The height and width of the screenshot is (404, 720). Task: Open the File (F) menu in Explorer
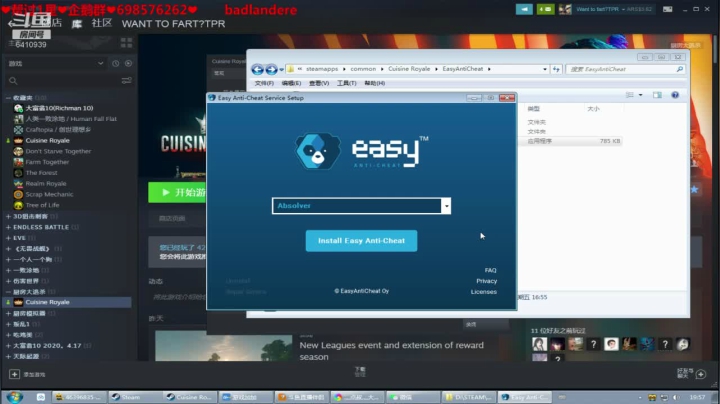click(264, 83)
